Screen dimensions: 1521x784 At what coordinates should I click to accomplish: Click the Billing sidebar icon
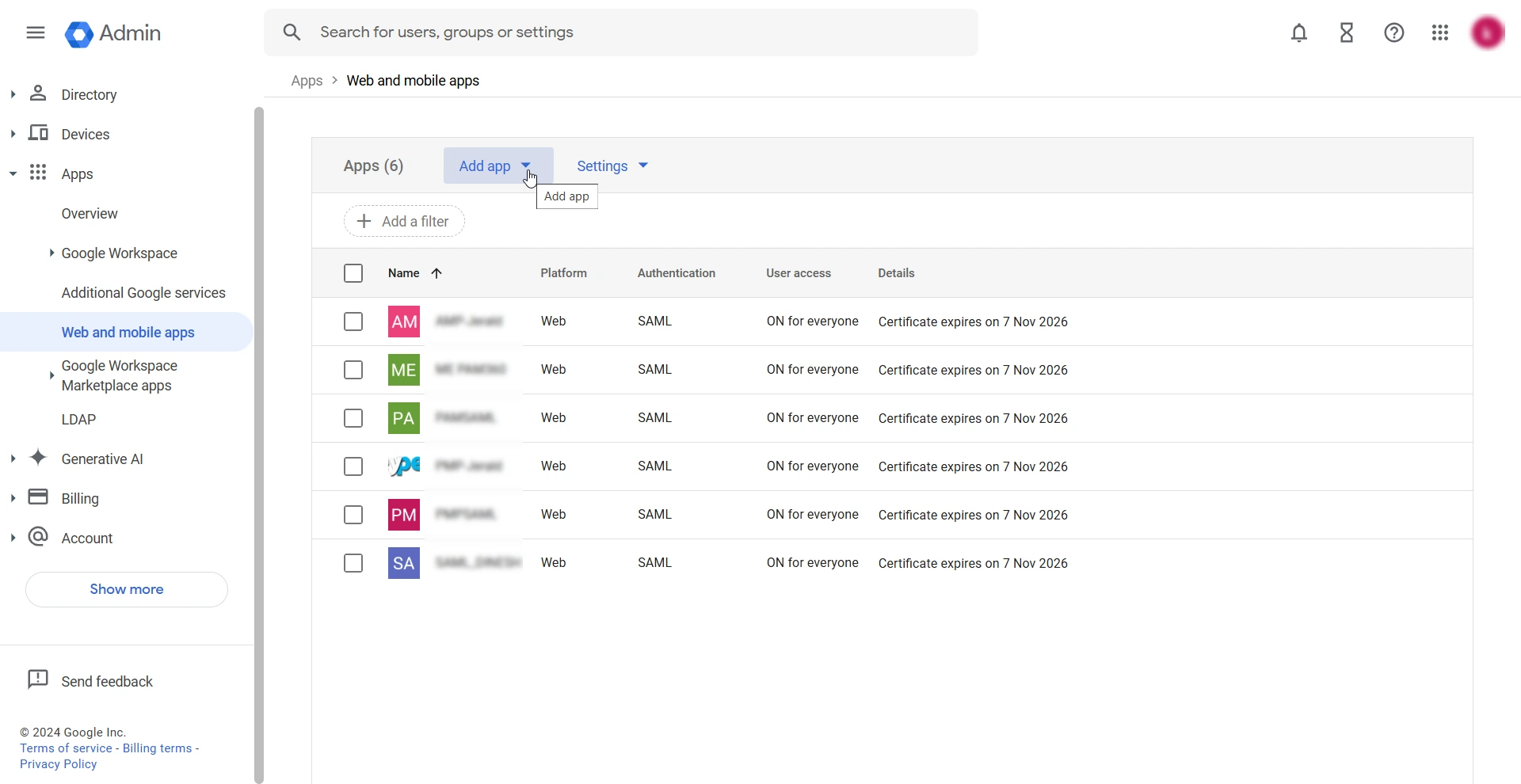[x=38, y=497]
